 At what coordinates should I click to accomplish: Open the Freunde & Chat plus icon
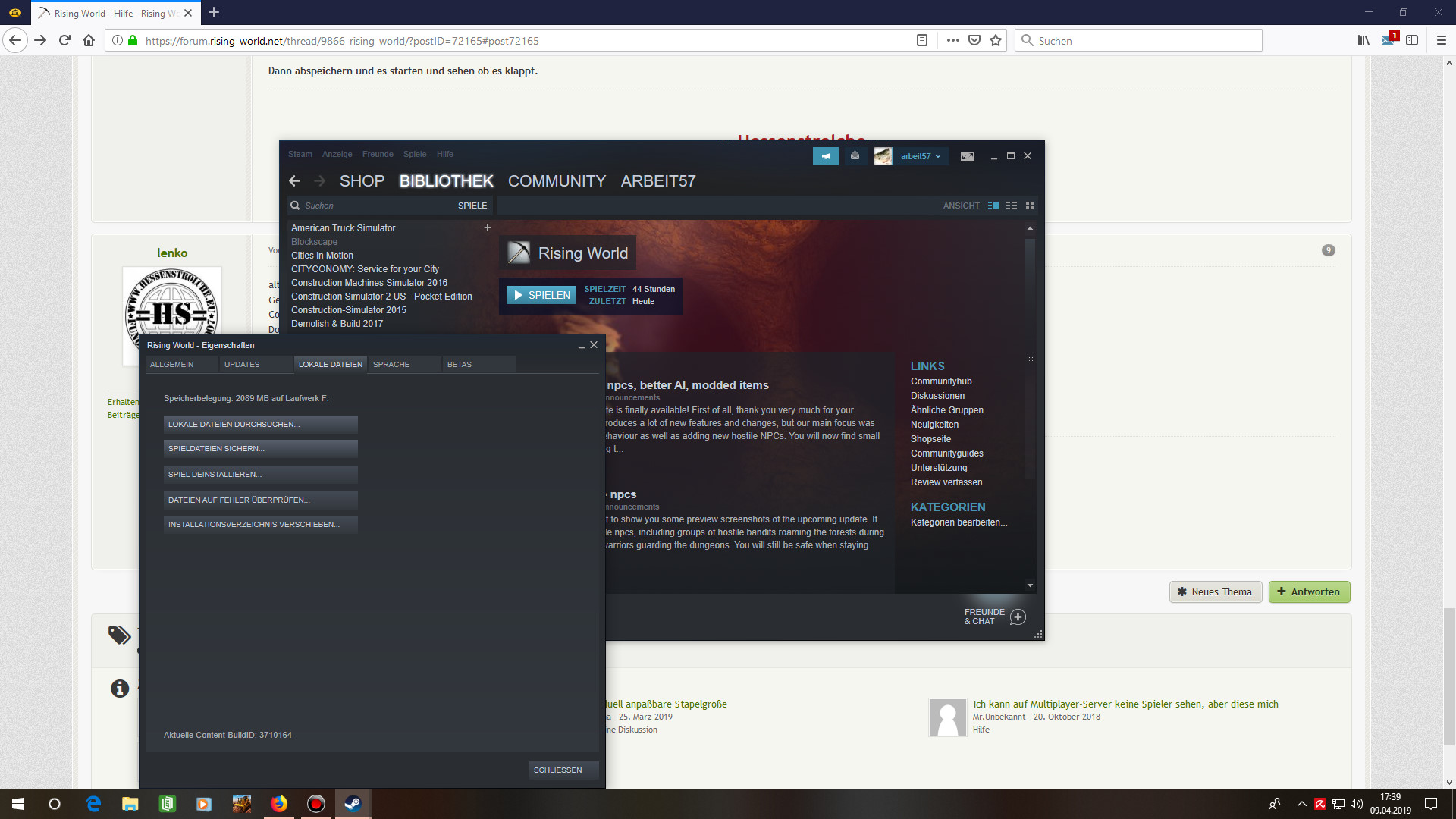1018,617
